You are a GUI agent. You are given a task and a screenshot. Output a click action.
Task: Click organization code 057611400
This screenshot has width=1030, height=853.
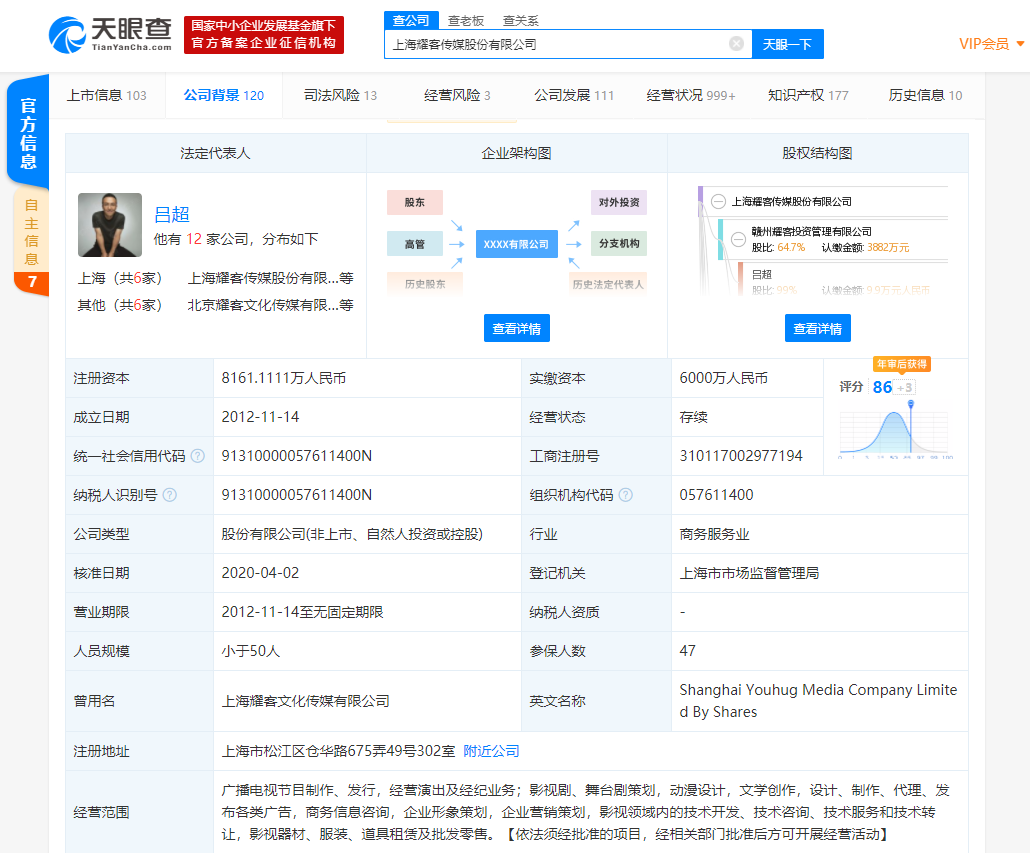pos(717,495)
